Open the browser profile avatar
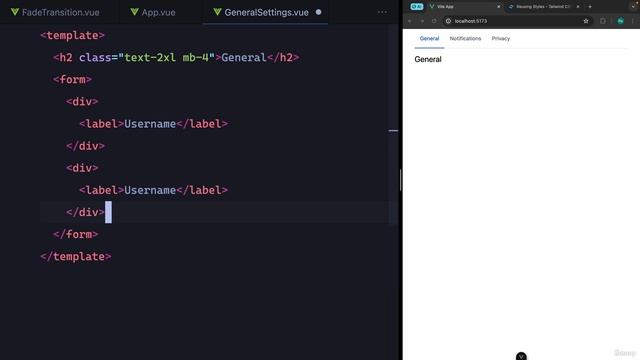Image resolution: width=640 pixels, height=360 pixels. click(620, 21)
